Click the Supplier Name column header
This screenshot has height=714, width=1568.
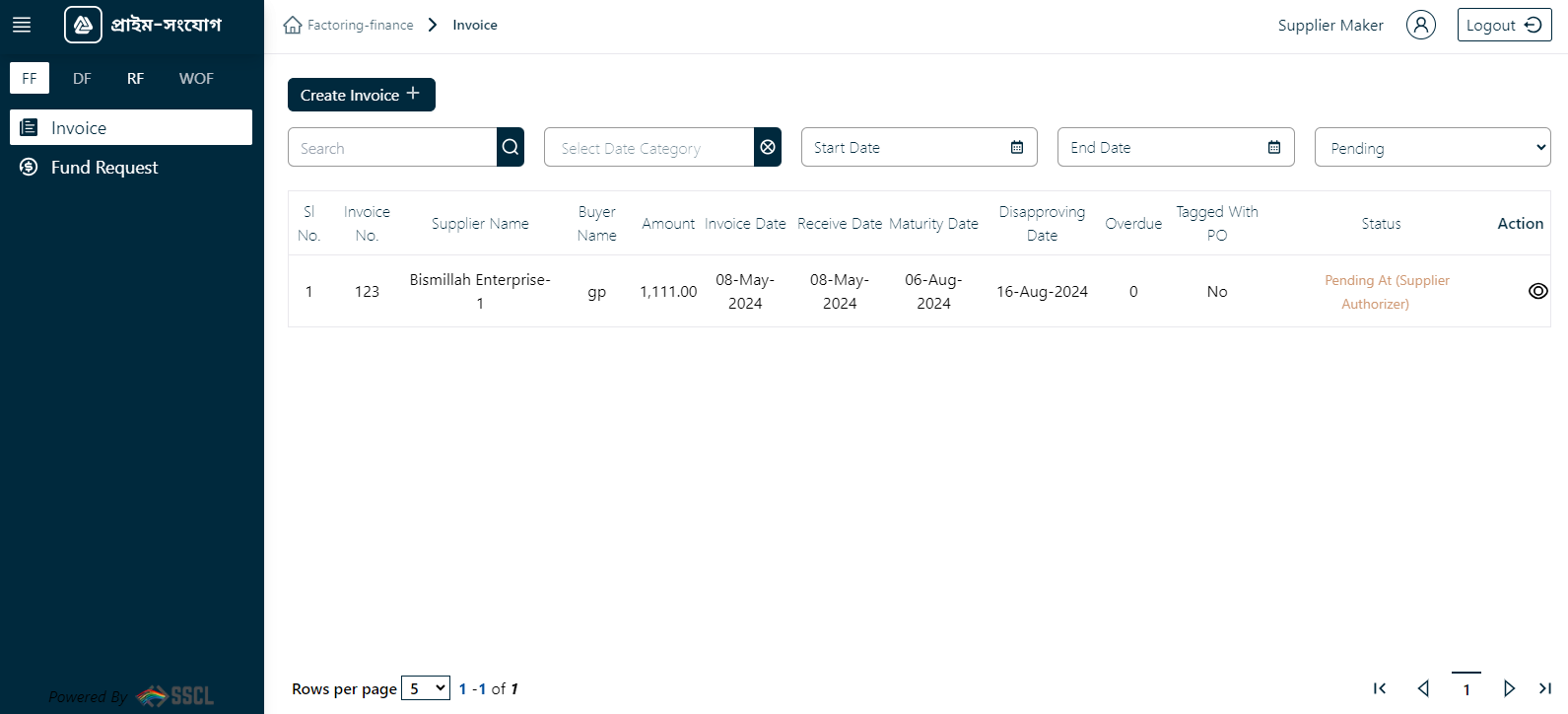(x=480, y=223)
